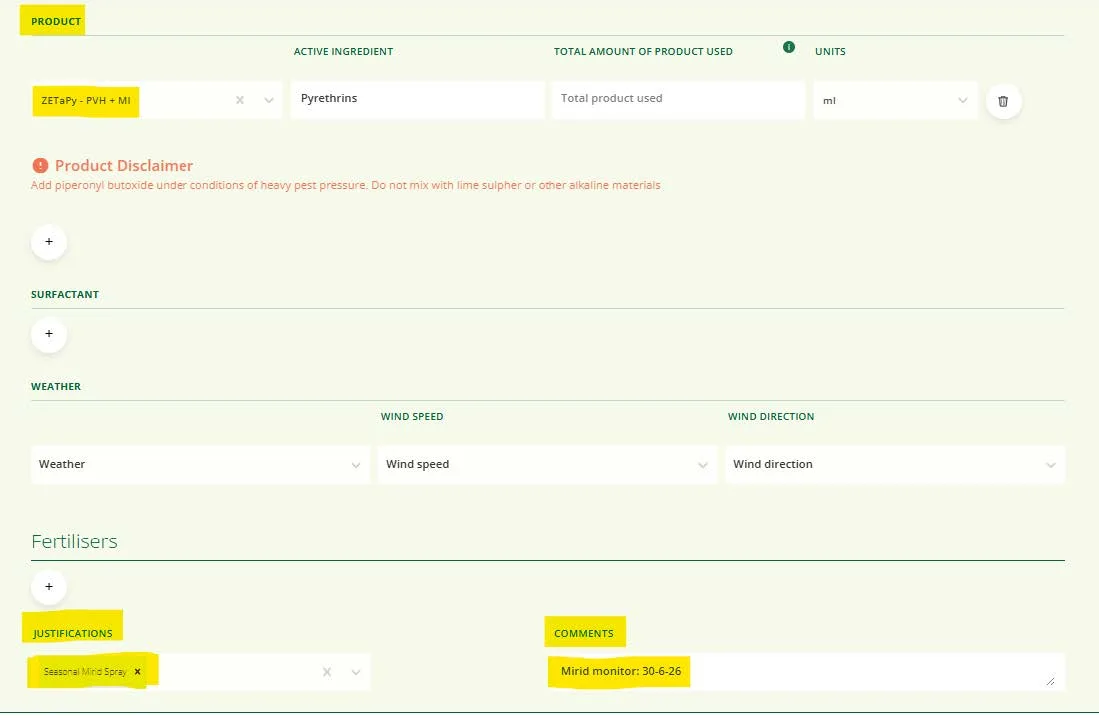The height and width of the screenshot is (718, 1099).
Task: Open the Wind speed dropdown
Action: (x=547, y=464)
